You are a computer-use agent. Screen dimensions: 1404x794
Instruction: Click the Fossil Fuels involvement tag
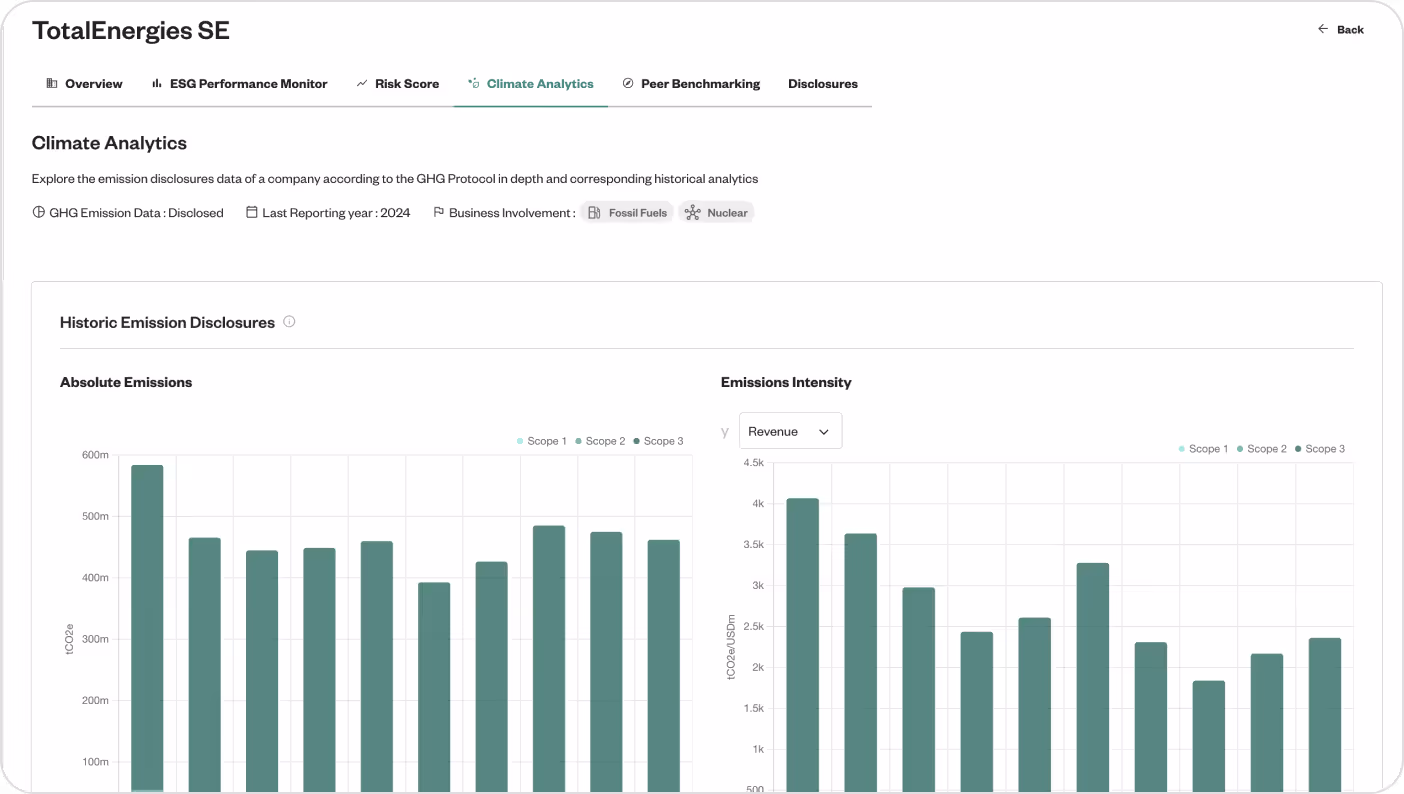coord(626,212)
